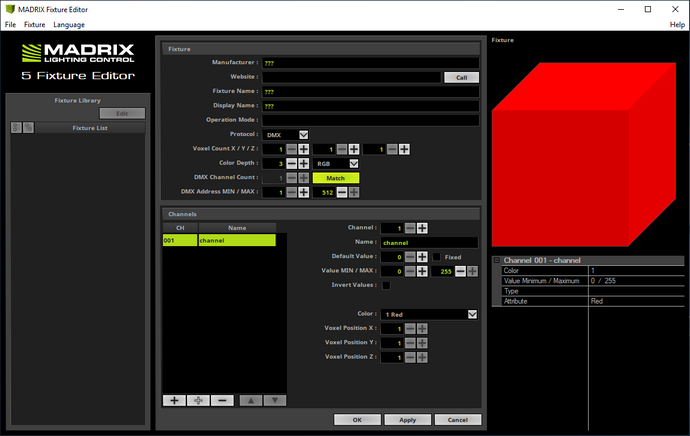The height and width of the screenshot is (436, 690).
Task: Click the Fixture Library Edit button
Action: (122, 114)
